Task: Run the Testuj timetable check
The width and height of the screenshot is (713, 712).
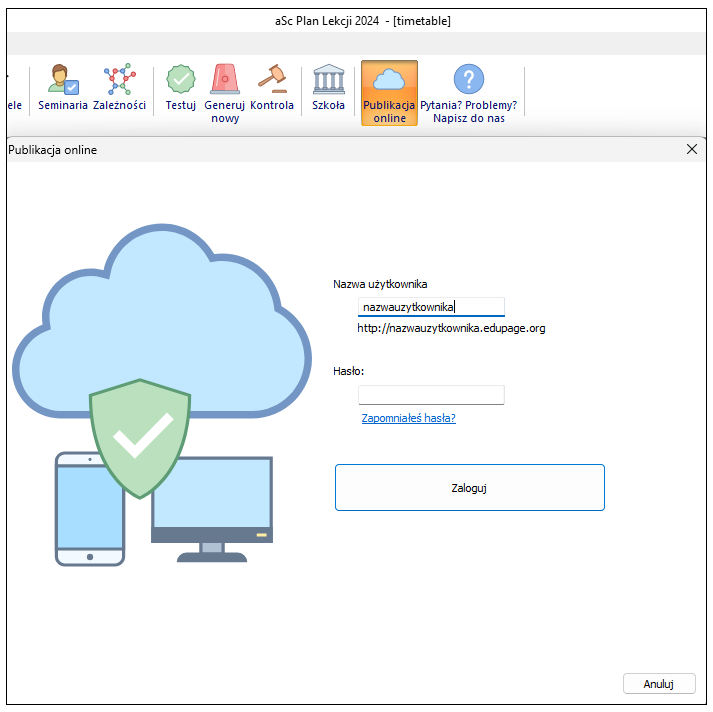Action: 181,89
